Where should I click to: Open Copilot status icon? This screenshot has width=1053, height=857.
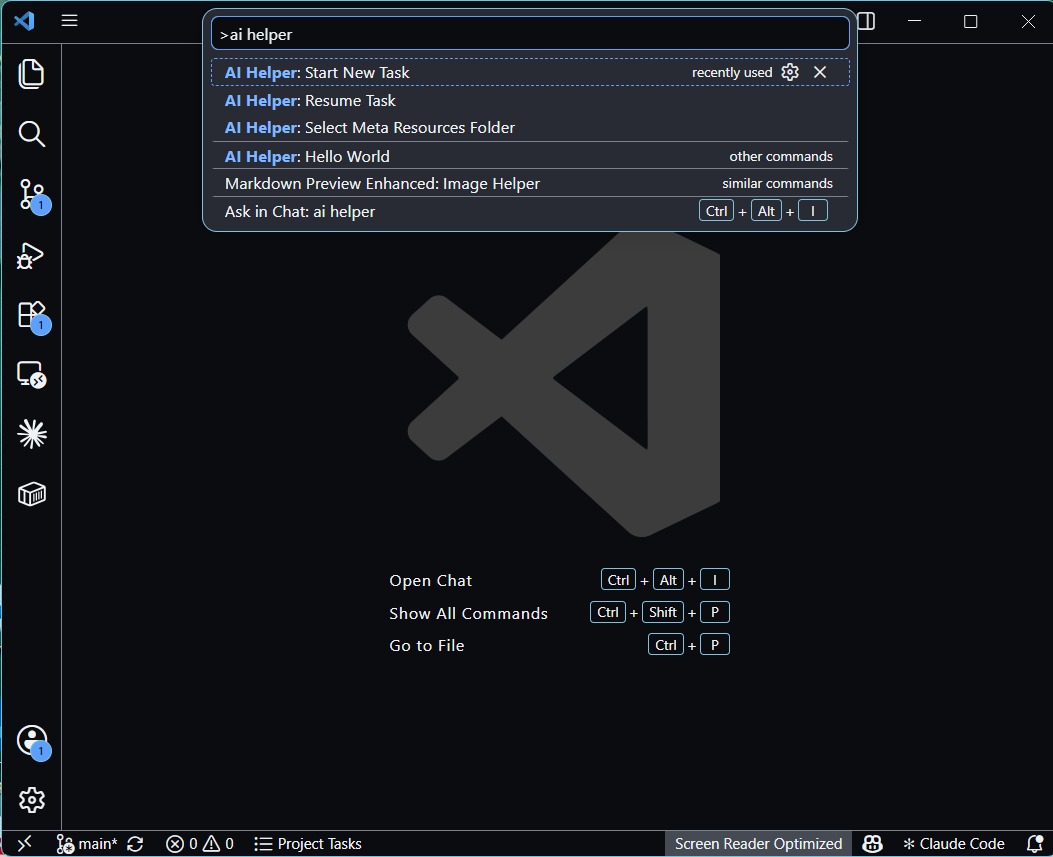pos(872,844)
